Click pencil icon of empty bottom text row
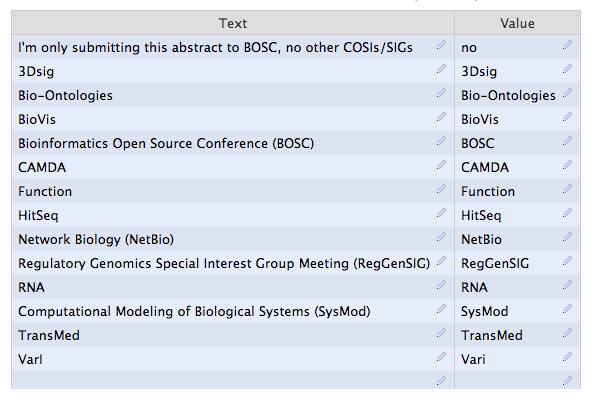 click(441, 382)
